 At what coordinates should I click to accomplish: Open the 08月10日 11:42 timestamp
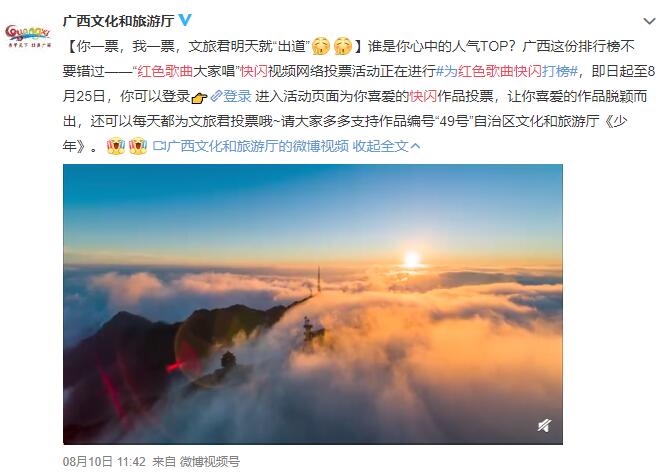click(x=104, y=461)
